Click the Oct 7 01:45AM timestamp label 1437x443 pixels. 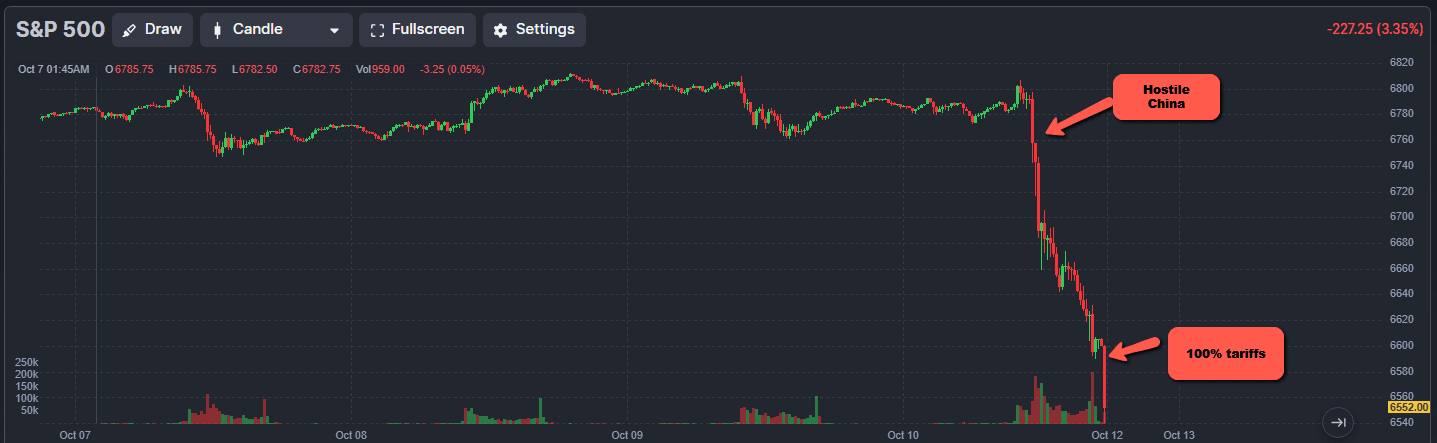pos(54,69)
